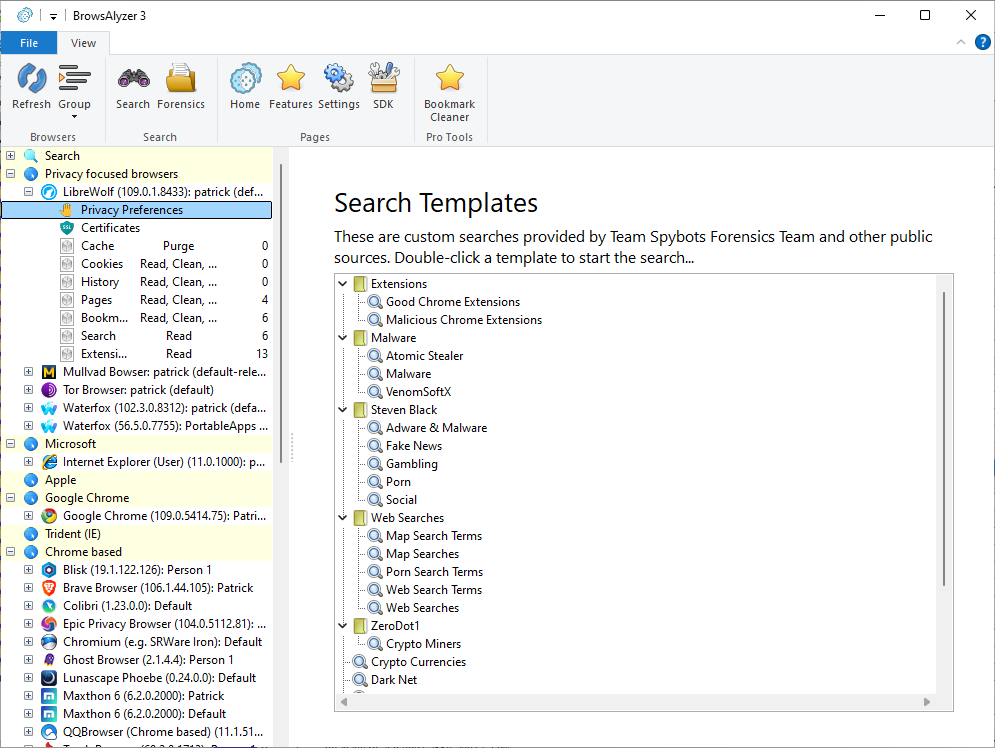Open the File menu tab
Screen dimensions: 995x748
(29, 43)
